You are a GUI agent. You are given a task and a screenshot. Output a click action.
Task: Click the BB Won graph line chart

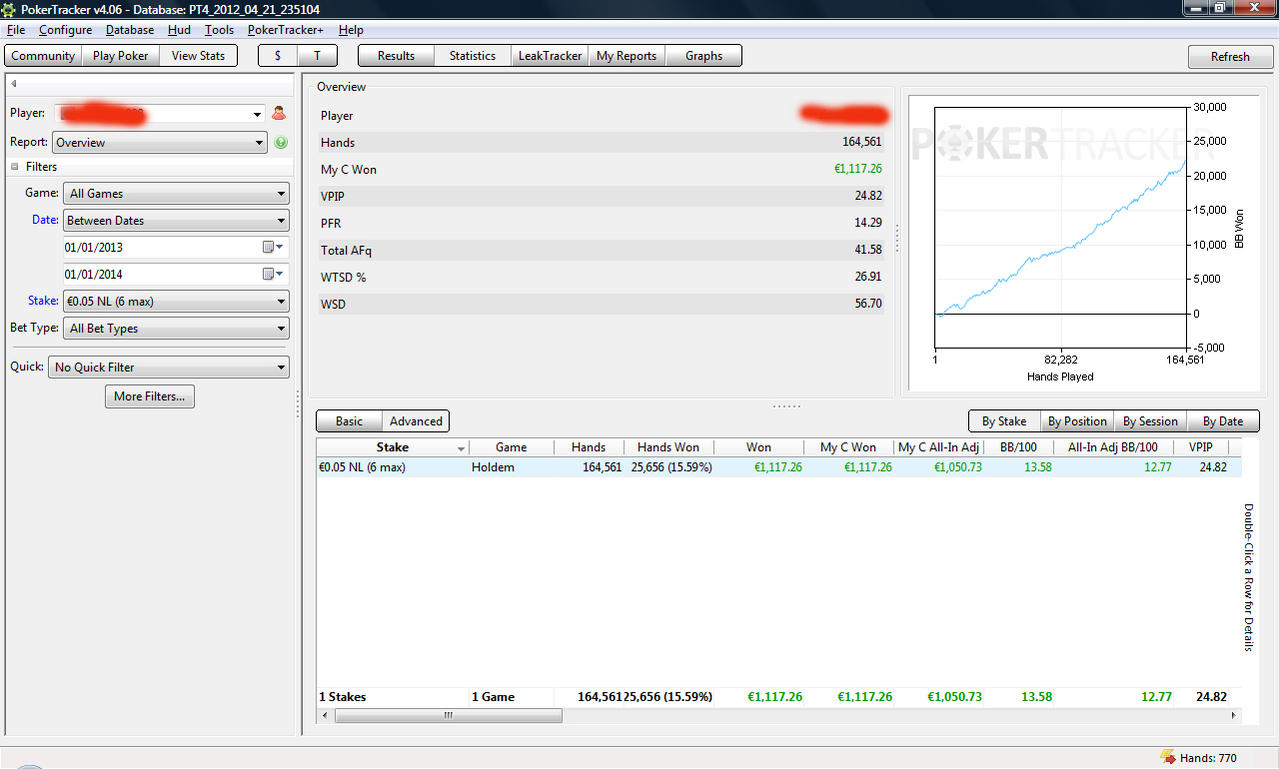(1060, 227)
